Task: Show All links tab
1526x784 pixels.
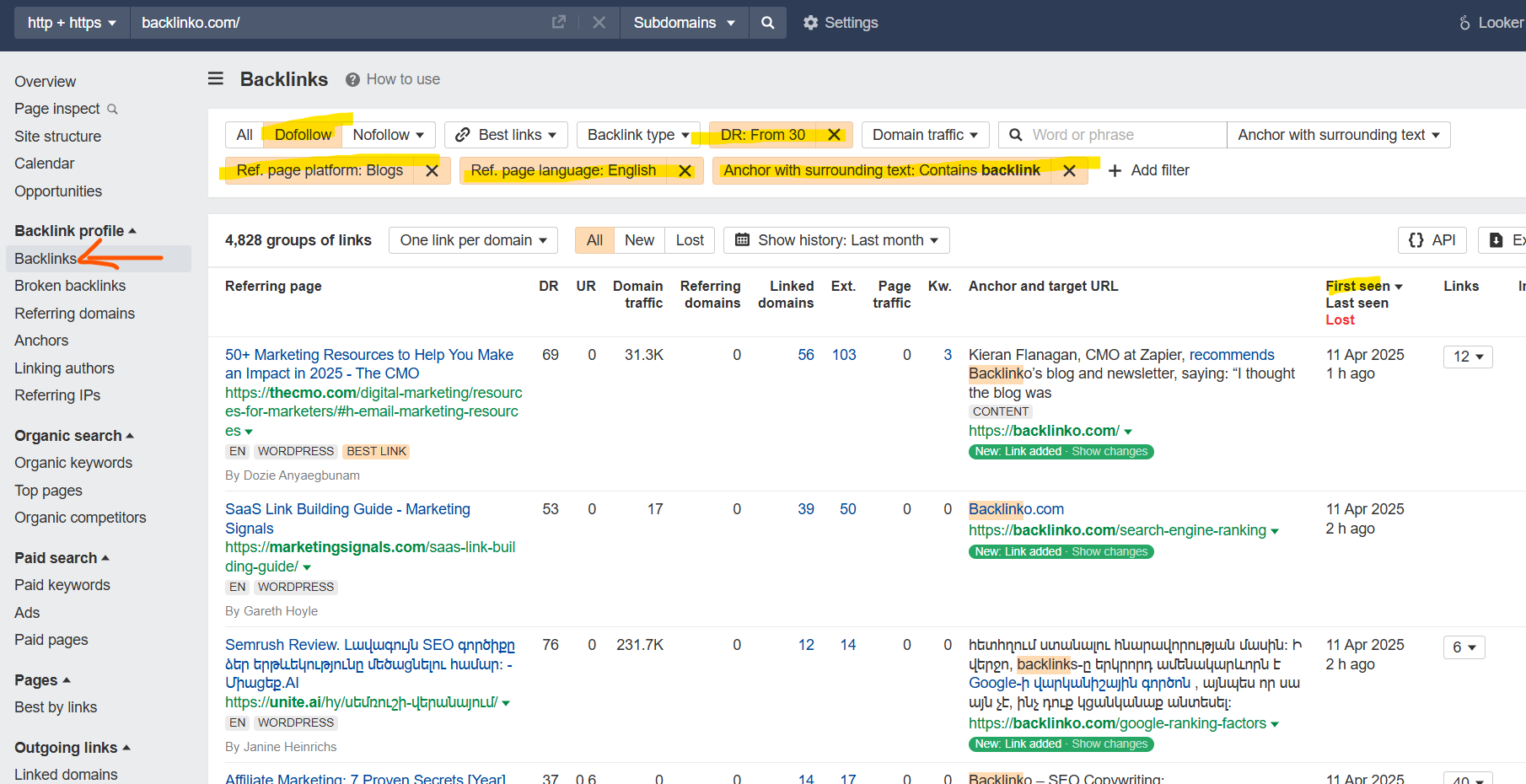Action: point(594,240)
